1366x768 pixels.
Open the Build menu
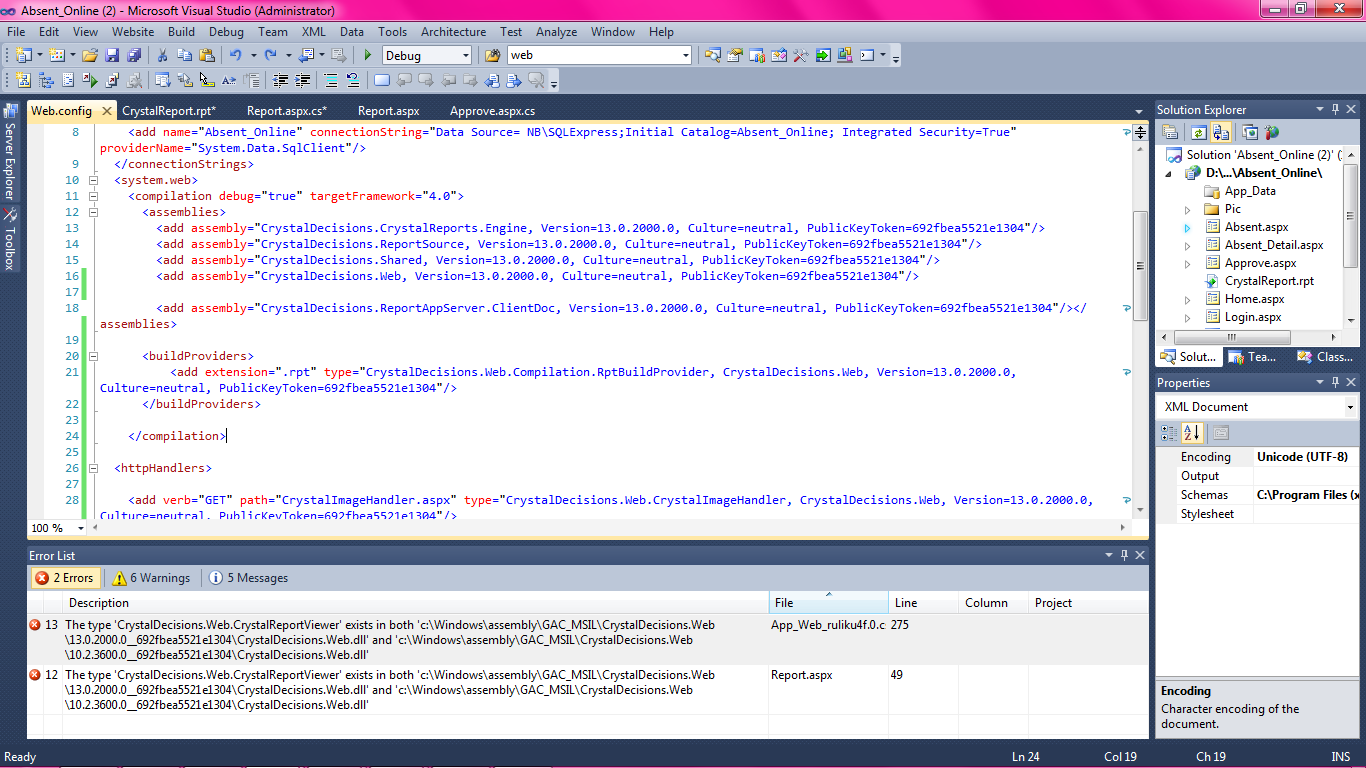tap(181, 32)
